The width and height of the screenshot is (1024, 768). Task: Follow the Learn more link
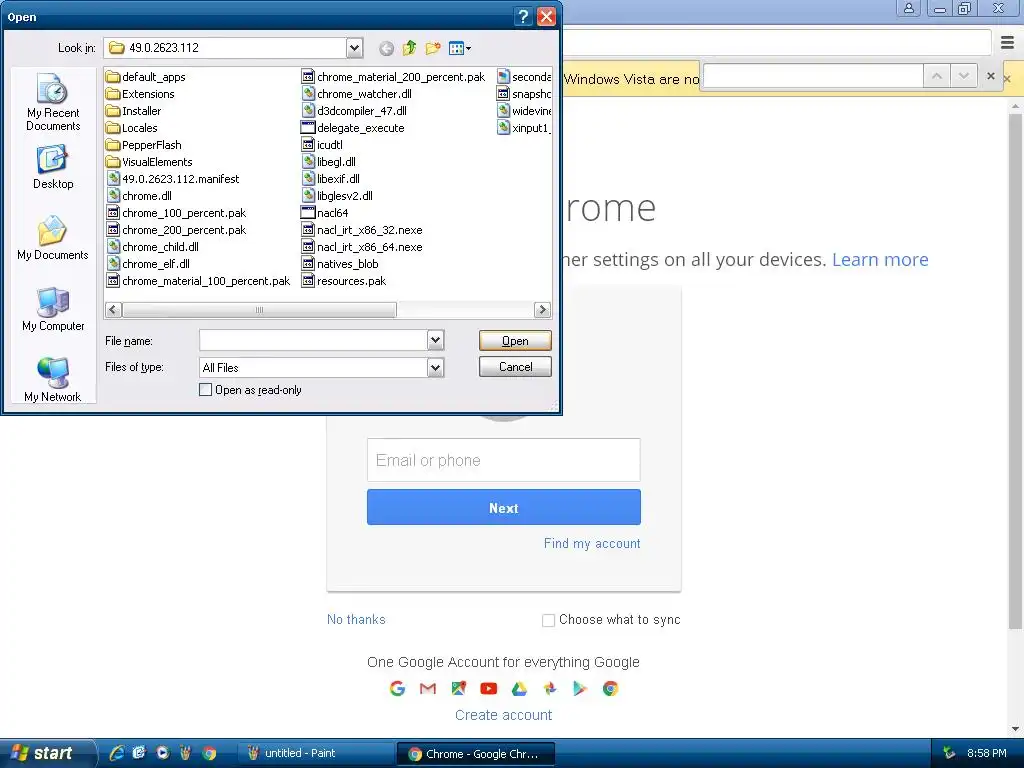[880, 259]
